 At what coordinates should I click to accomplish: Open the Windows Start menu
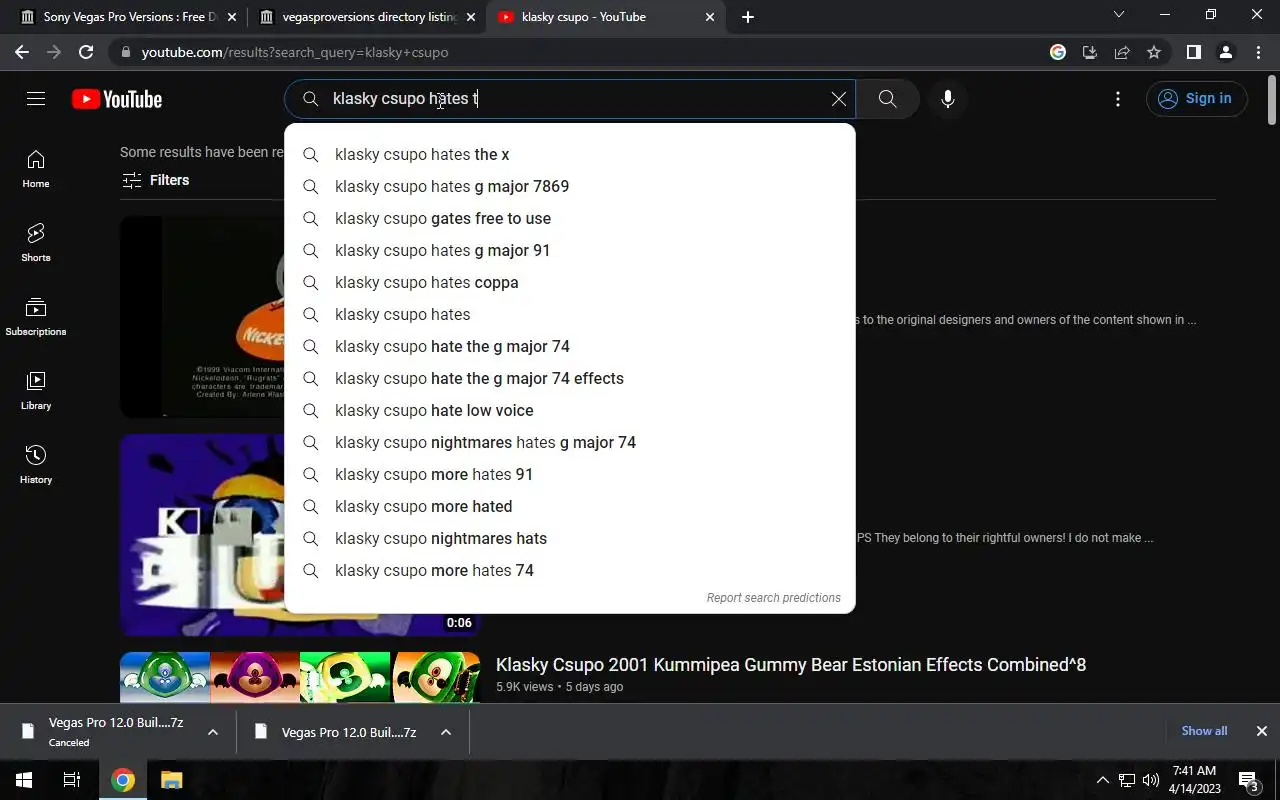[24, 780]
